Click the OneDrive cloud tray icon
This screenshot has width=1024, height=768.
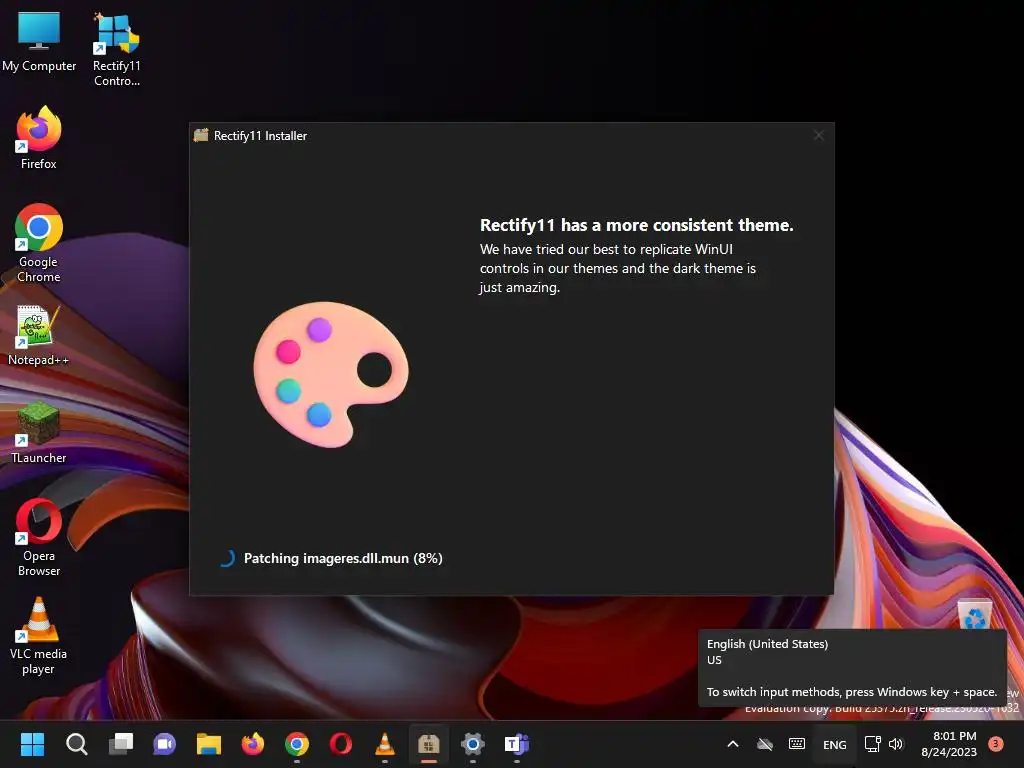pyautogui.click(x=765, y=744)
